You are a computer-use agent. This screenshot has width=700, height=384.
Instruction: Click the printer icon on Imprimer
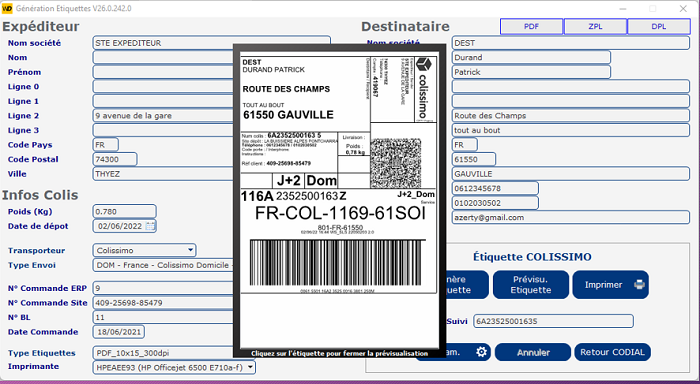point(639,284)
